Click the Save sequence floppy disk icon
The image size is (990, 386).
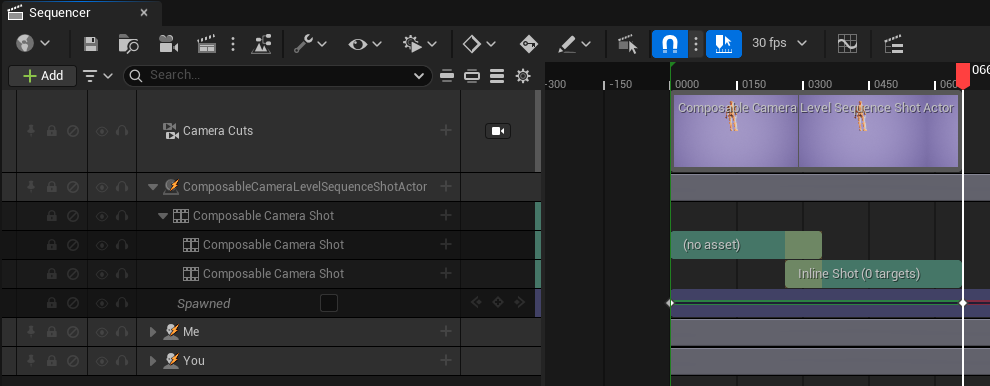point(91,44)
